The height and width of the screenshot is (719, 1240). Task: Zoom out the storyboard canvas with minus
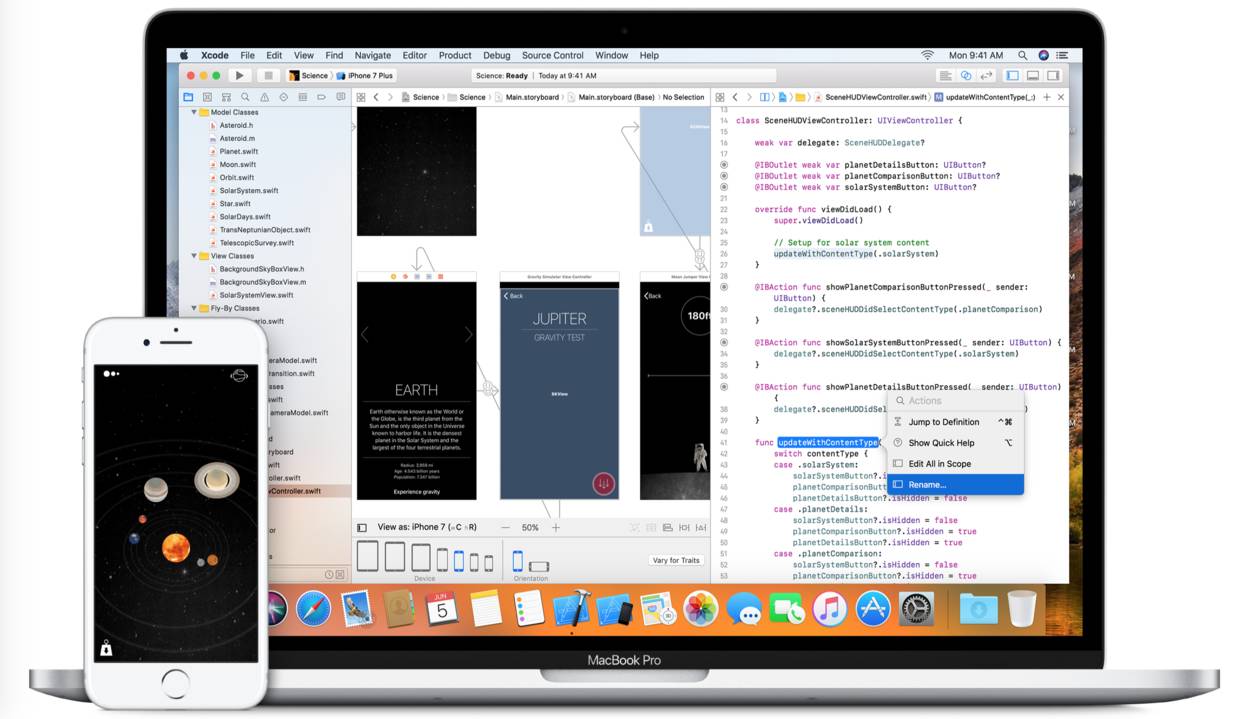pos(505,527)
